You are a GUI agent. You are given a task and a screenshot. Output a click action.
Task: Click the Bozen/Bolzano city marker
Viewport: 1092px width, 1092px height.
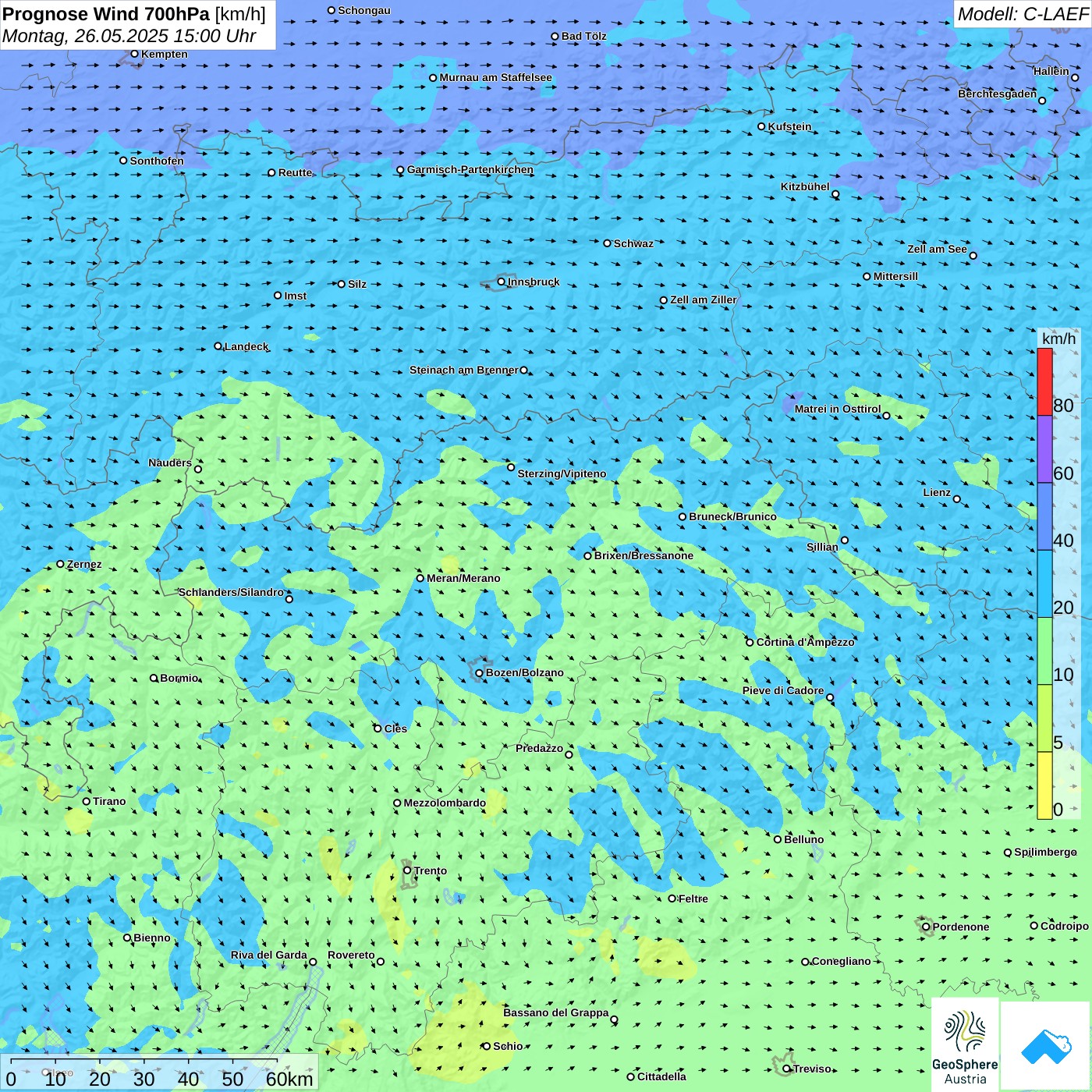tap(479, 672)
